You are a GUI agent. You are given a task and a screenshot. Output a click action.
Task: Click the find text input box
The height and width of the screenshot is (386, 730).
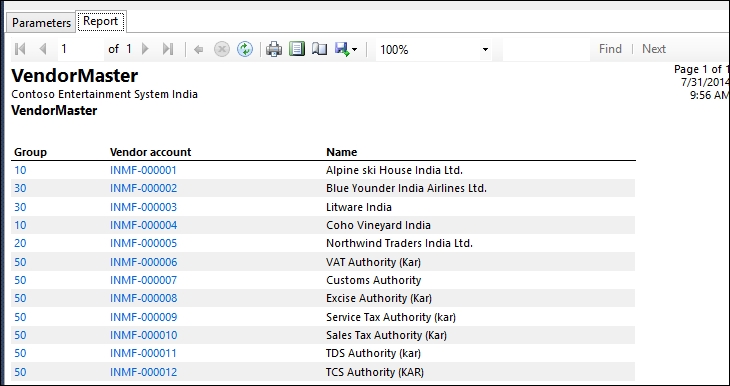tap(546, 49)
